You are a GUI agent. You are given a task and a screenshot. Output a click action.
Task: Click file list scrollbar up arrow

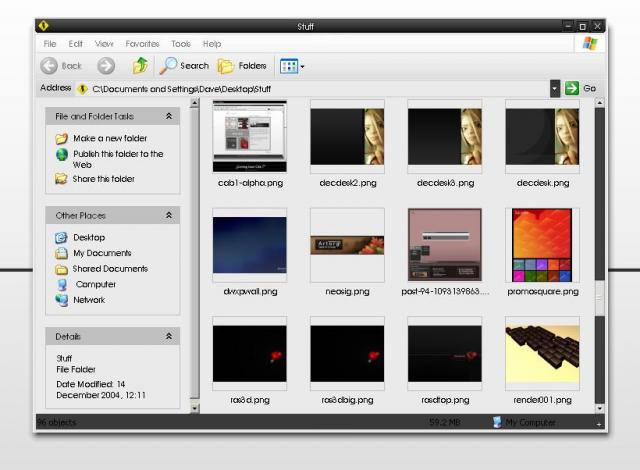pyautogui.click(x=600, y=103)
